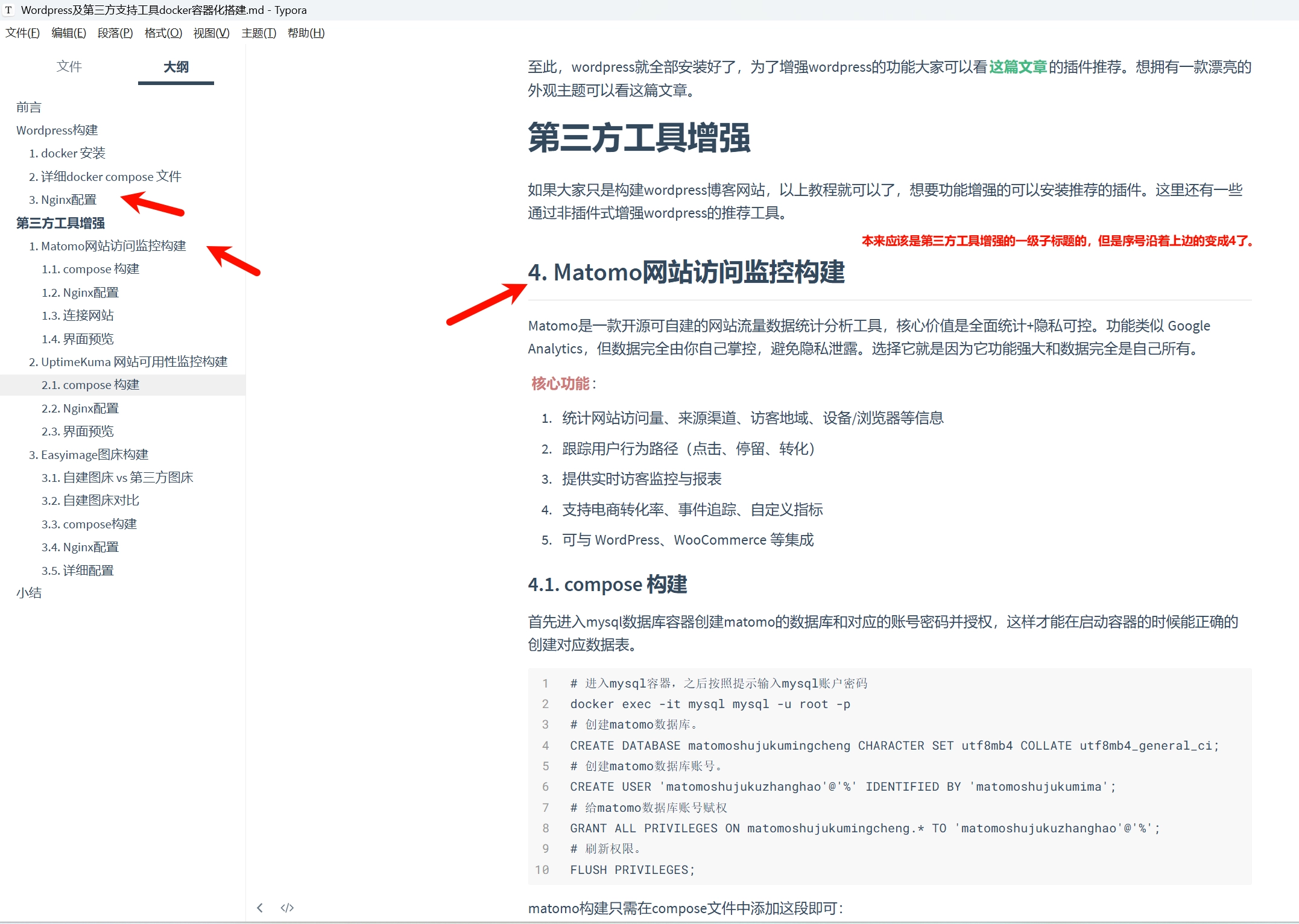Click the FLUSH PRIVILEGES; code line
1299x924 pixels.
tap(633, 870)
